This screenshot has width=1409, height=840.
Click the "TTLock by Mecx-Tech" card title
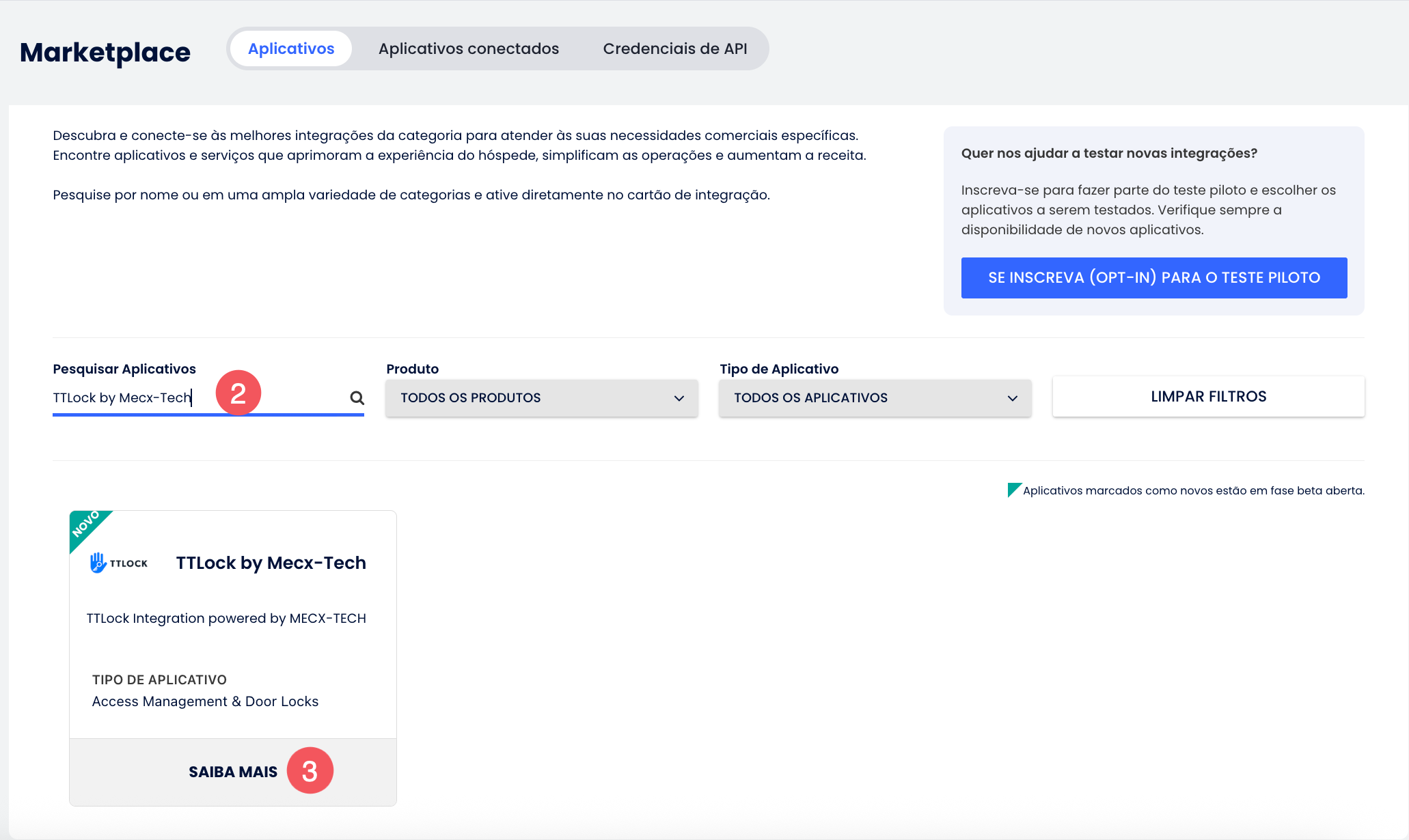(270, 562)
